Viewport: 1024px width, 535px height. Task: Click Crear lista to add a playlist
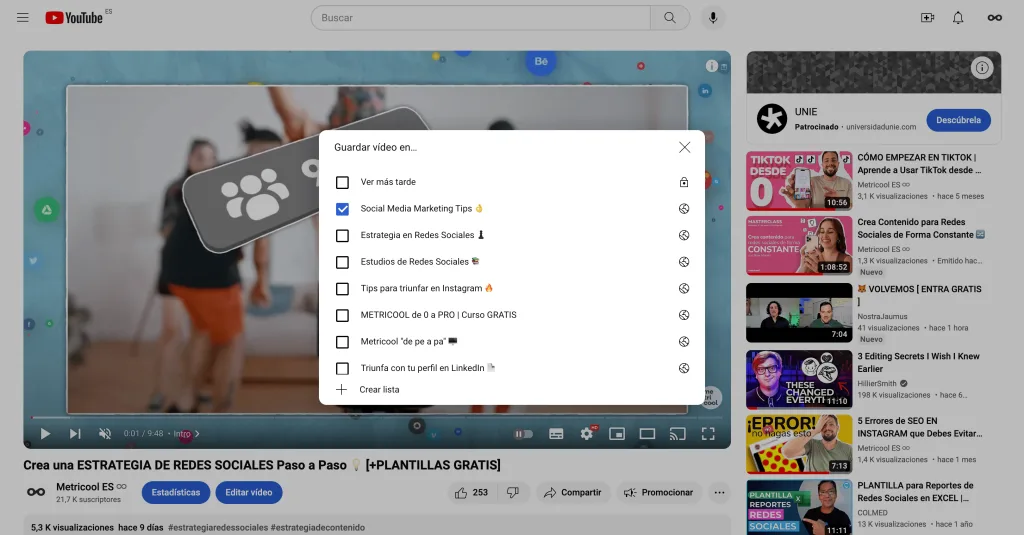(x=367, y=390)
